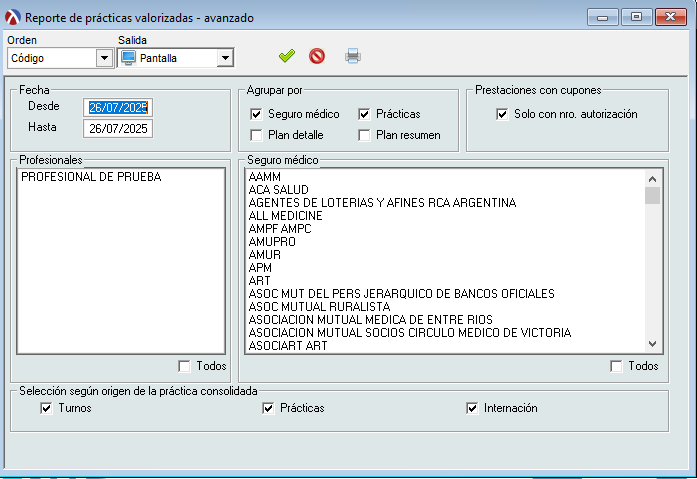The height and width of the screenshot is (479, 697).
Task: Click the Desde date field
Action: click(117, 106)
